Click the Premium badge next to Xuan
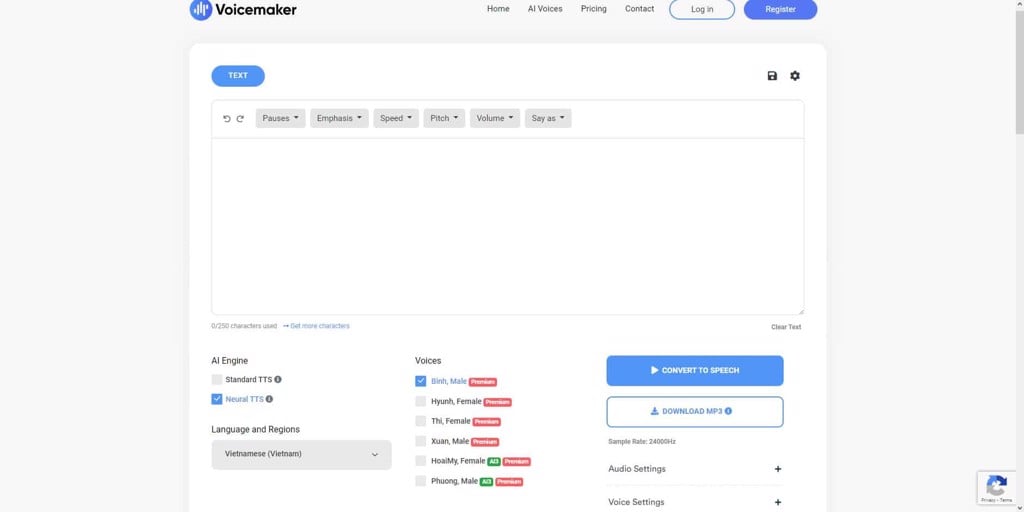 pyautogui.click(x=485, y=442)
